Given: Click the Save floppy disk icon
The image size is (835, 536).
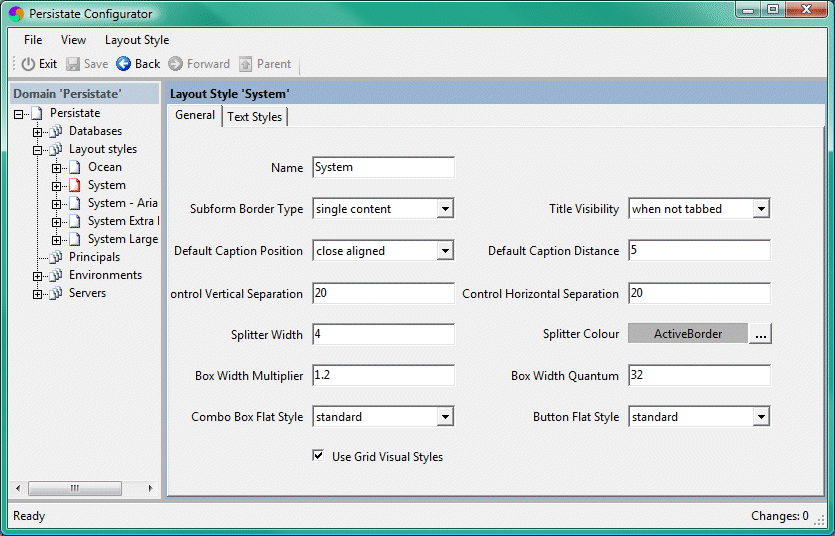Looking at the screenshot, I should coord(73,64).
